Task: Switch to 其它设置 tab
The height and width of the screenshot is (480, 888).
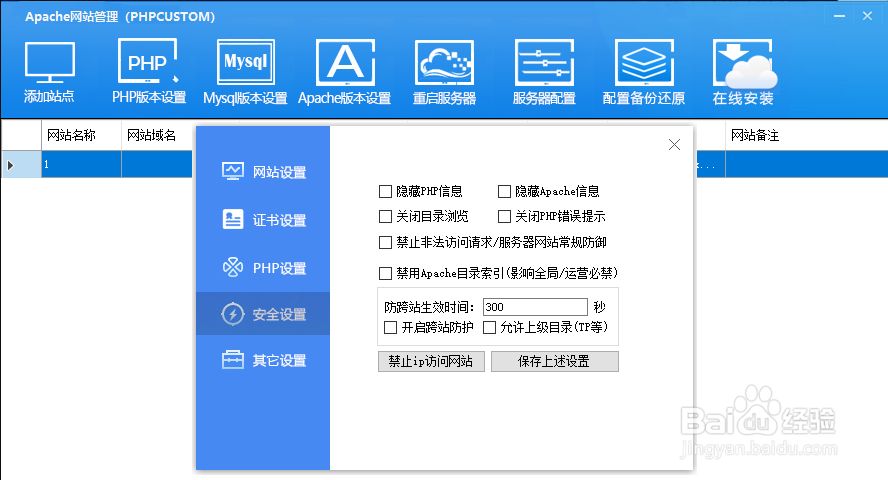Action: click(x=263, y=360)
